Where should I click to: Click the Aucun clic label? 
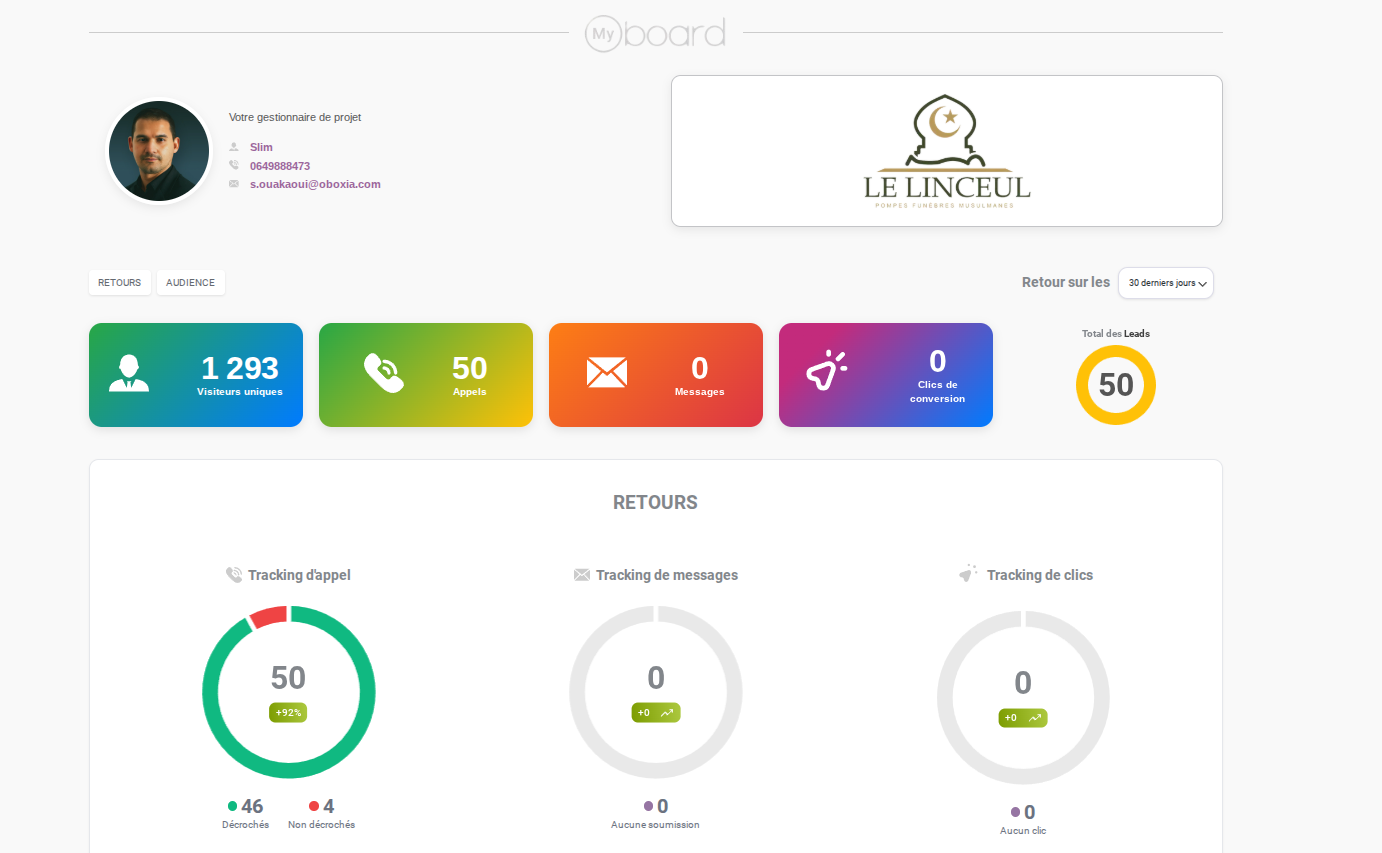1023,831
